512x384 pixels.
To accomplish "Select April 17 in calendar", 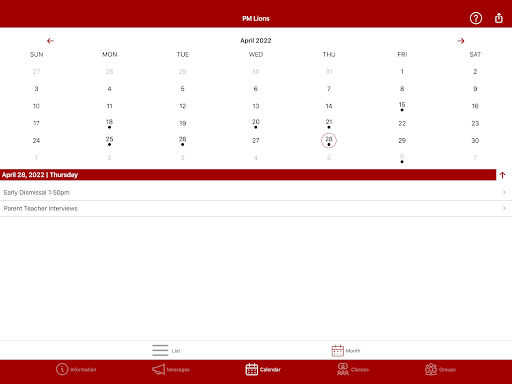I will coord(36,123).
